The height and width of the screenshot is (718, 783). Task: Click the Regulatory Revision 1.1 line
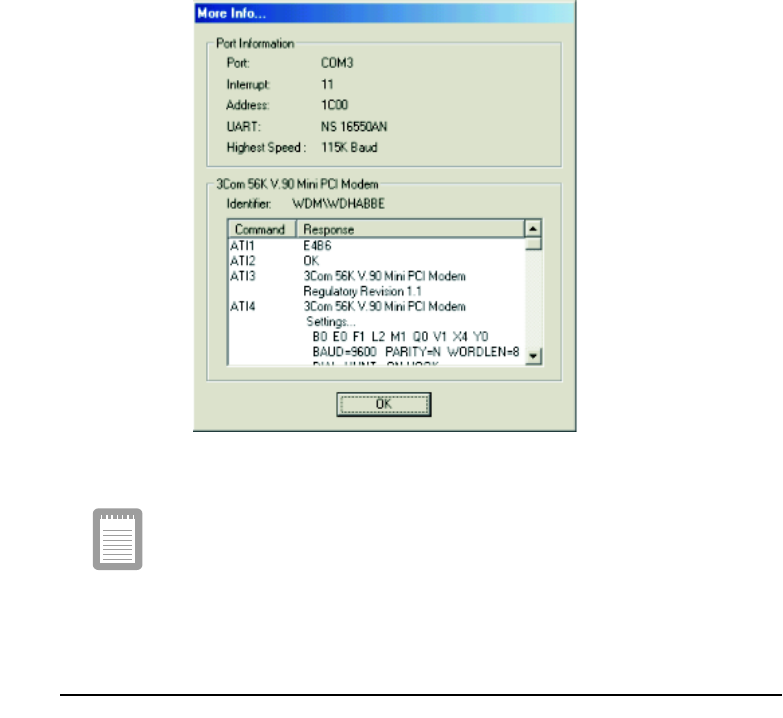(x=363, y=291)
